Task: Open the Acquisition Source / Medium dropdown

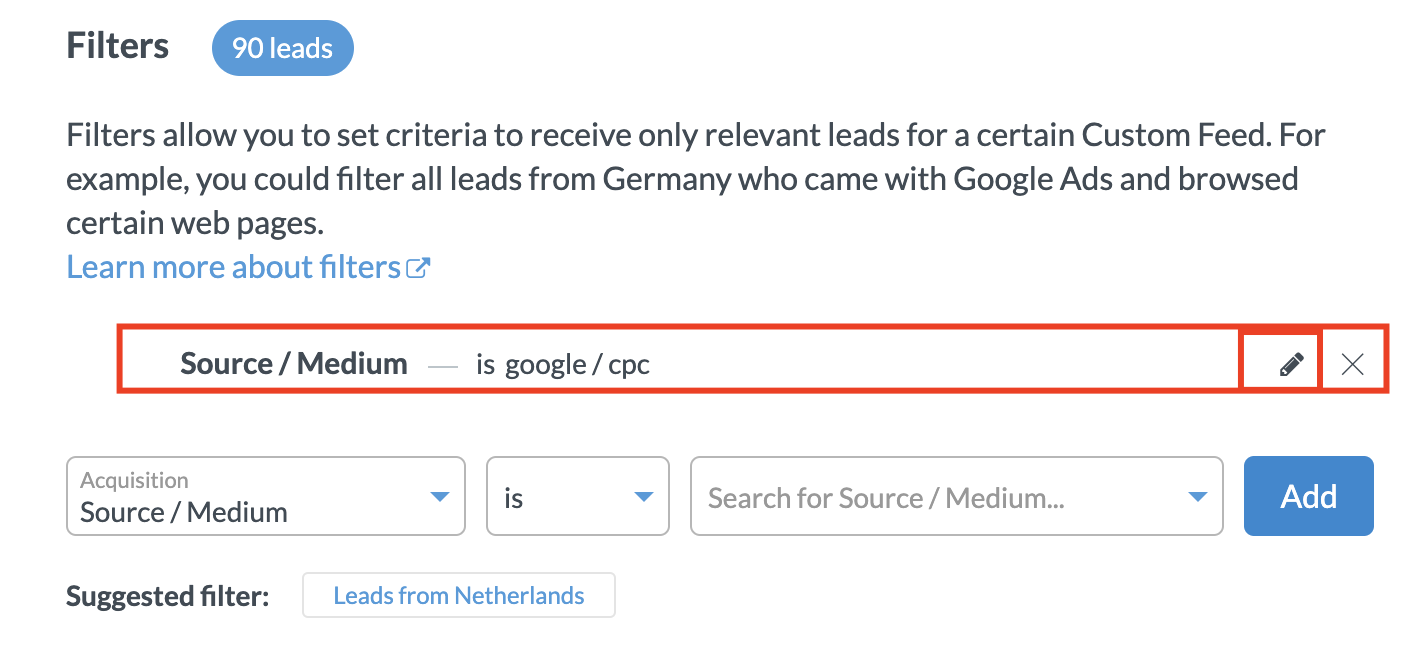Action: (266, 496)
